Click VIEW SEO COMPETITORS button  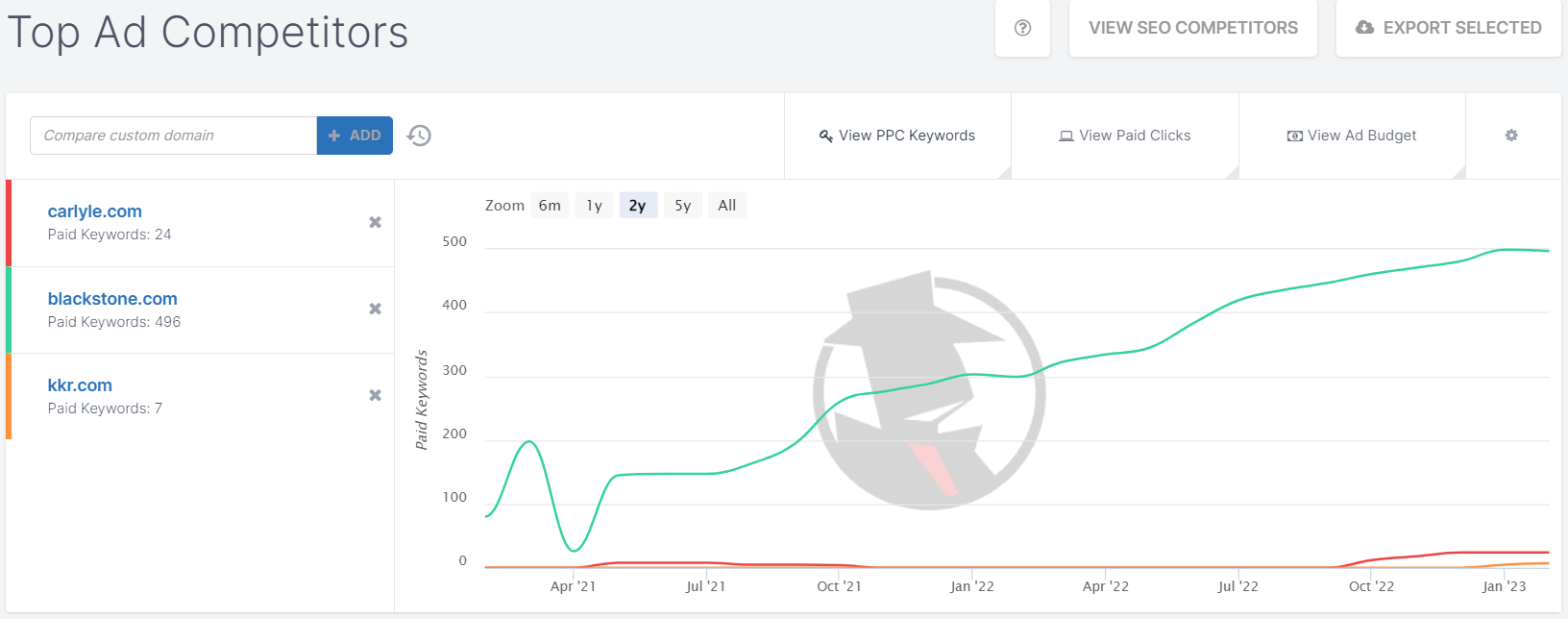[1193, 28]
